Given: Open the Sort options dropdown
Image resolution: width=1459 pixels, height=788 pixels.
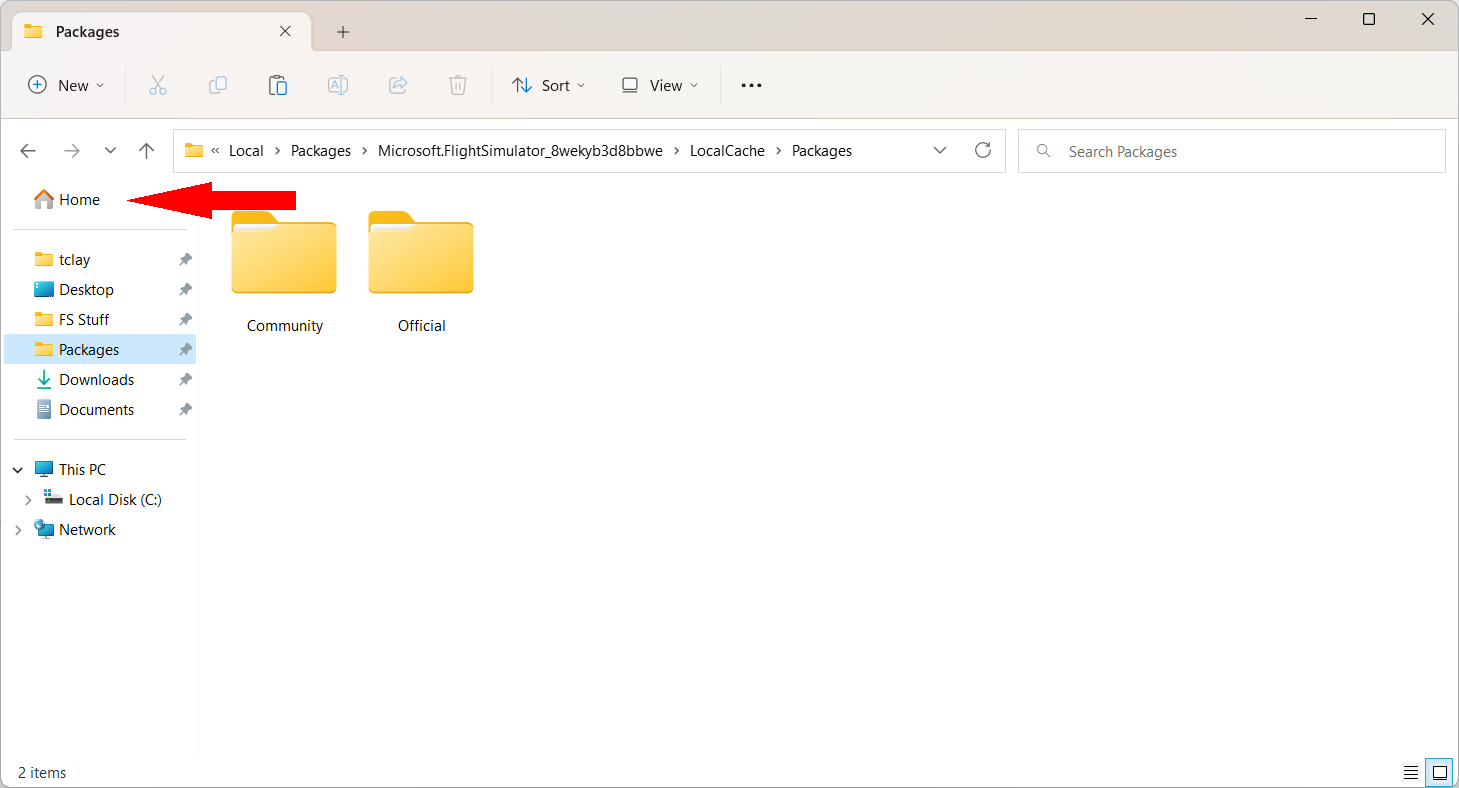Looking at the screenshot, I should point(549,85).
